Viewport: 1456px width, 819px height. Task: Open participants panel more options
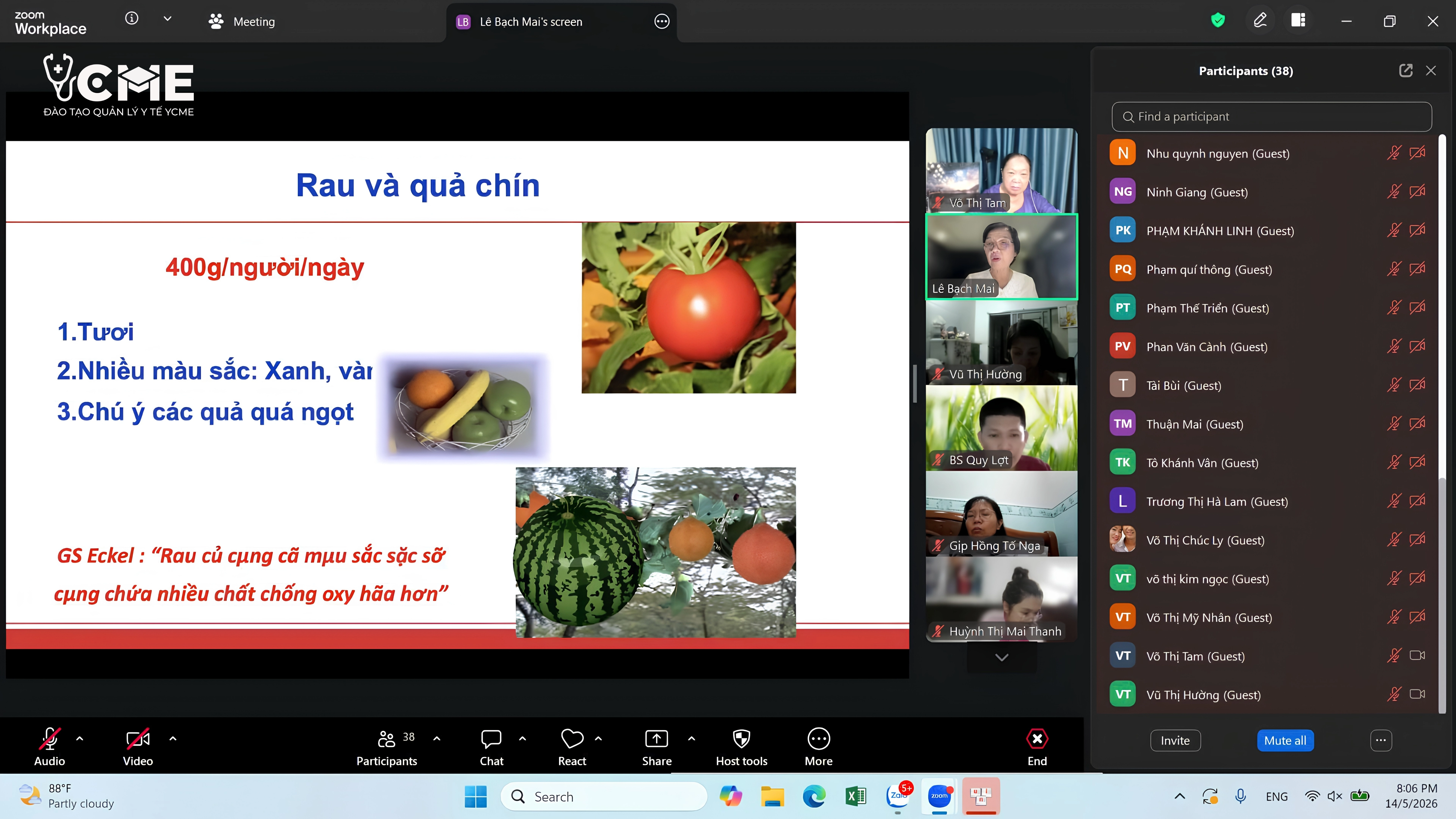coord(1381,740)
